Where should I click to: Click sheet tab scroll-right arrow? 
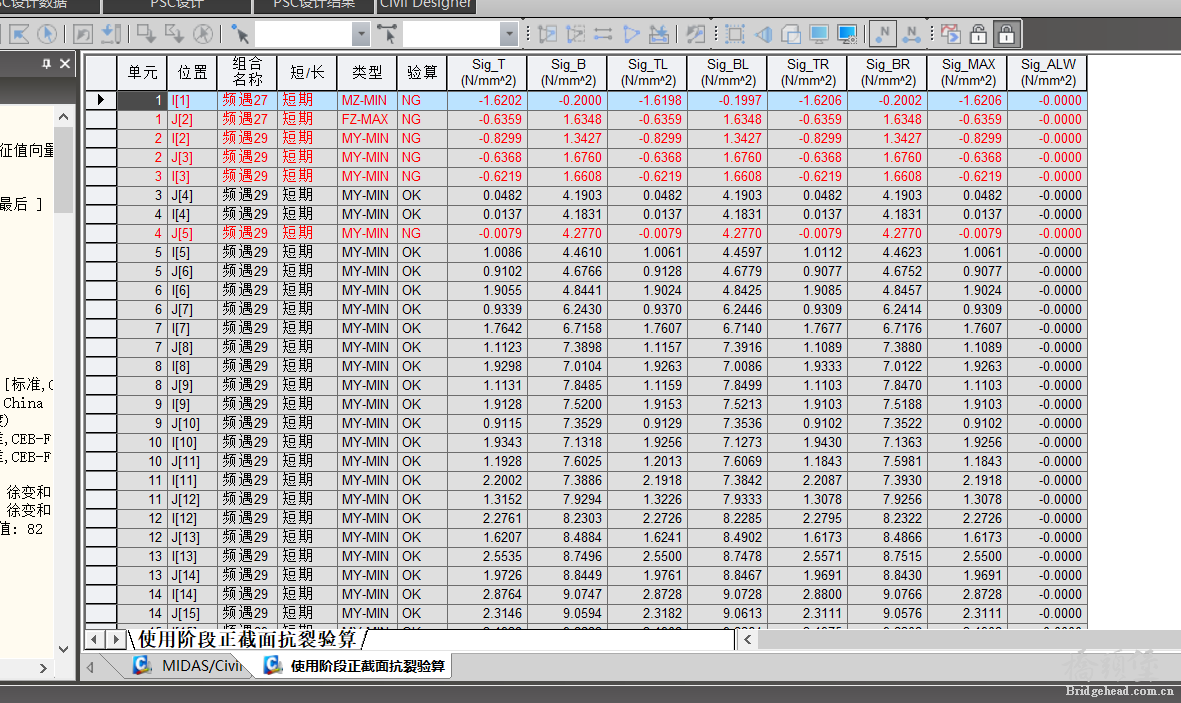[115, 640]
